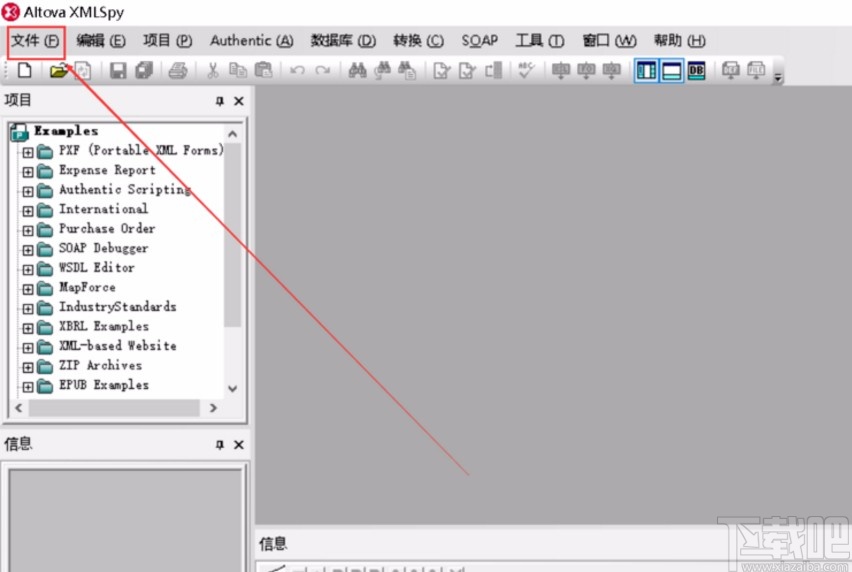Screen dimensions: 852x572
Task: Expand the Expense Report folder
Action: 28,172
